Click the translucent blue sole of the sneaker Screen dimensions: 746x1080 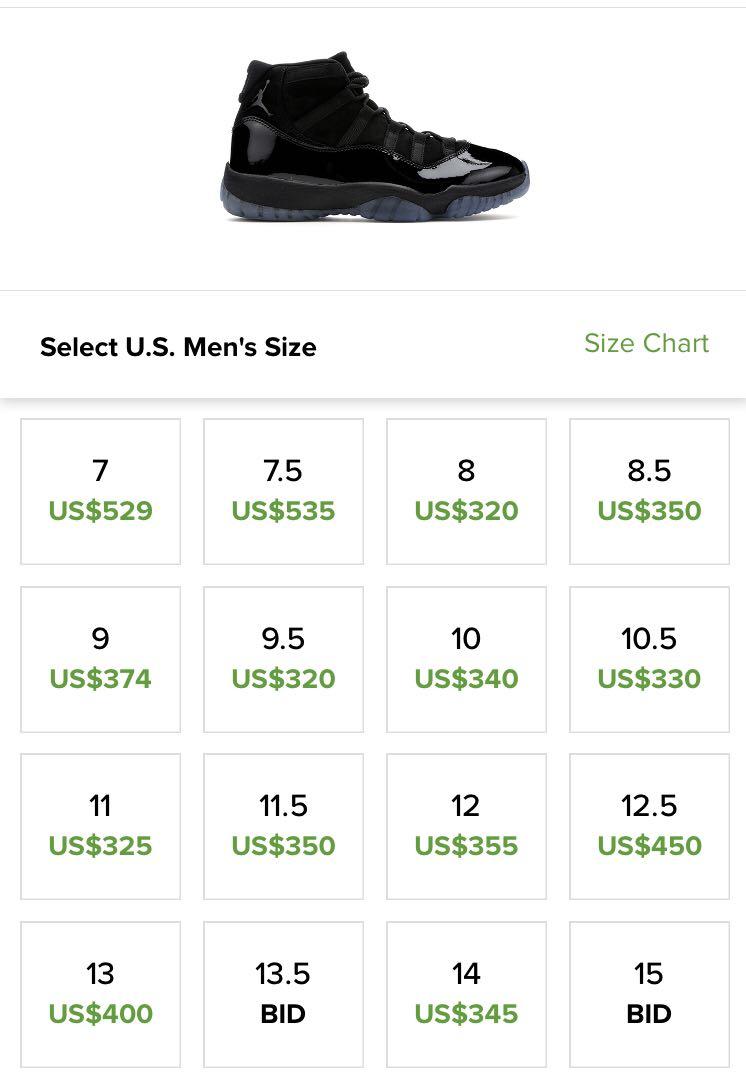[372, 206]
